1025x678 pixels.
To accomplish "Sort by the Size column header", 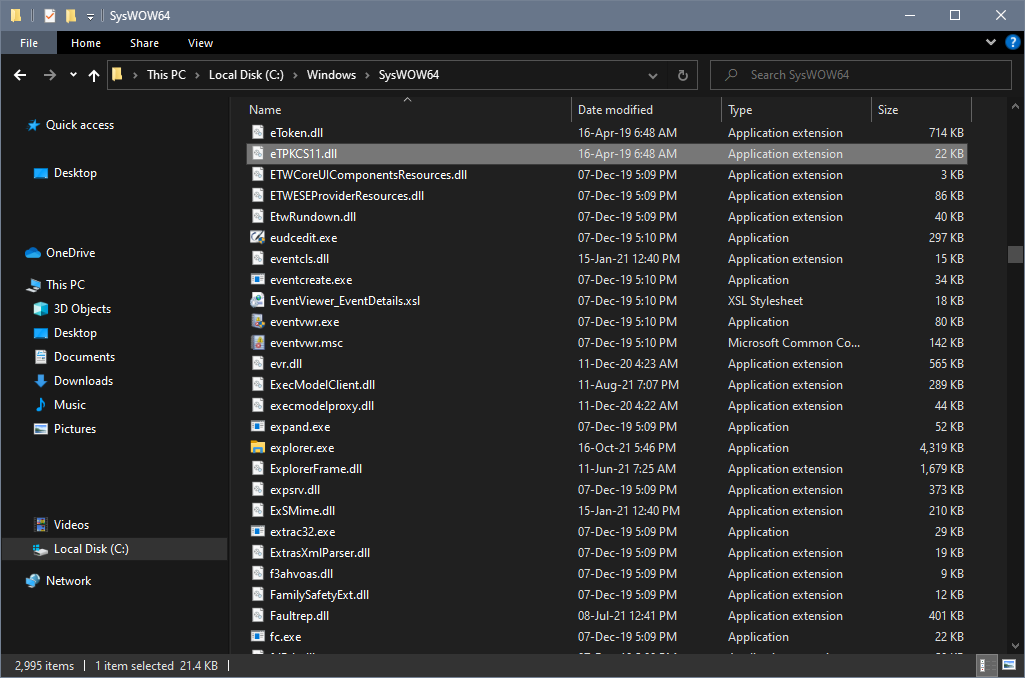I will 888,110.
